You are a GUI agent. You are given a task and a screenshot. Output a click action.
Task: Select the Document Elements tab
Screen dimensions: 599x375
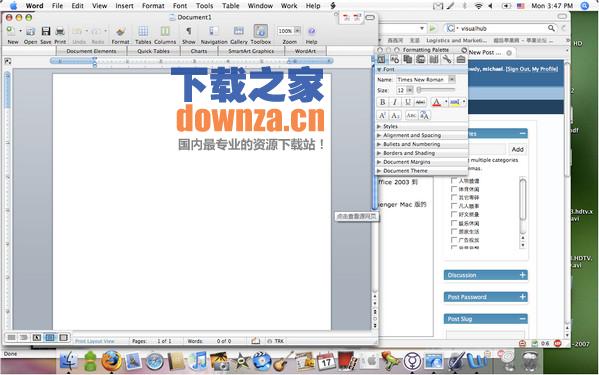91,51
